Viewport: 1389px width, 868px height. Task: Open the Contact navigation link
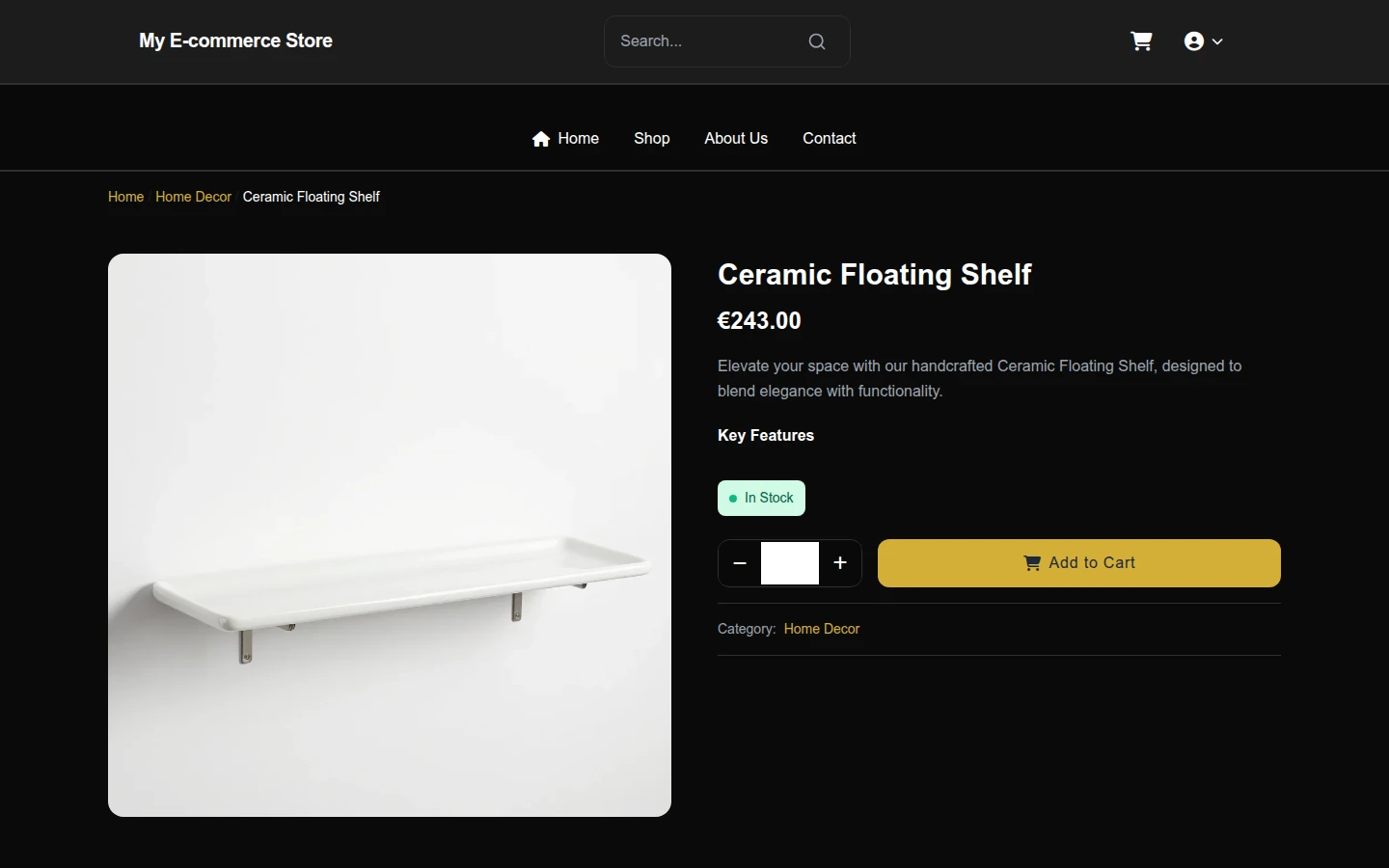tap(830, 139)
